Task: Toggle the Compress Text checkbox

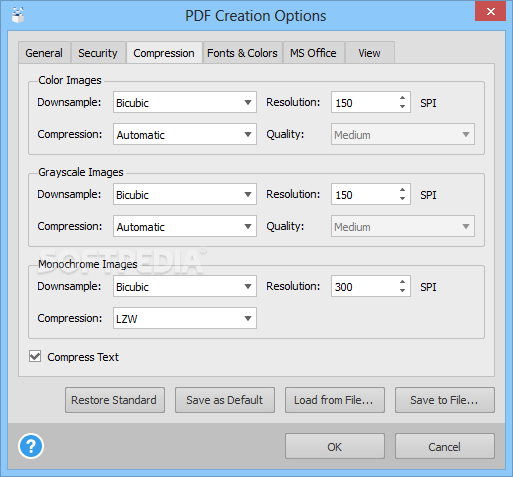Action: (35, 356)
